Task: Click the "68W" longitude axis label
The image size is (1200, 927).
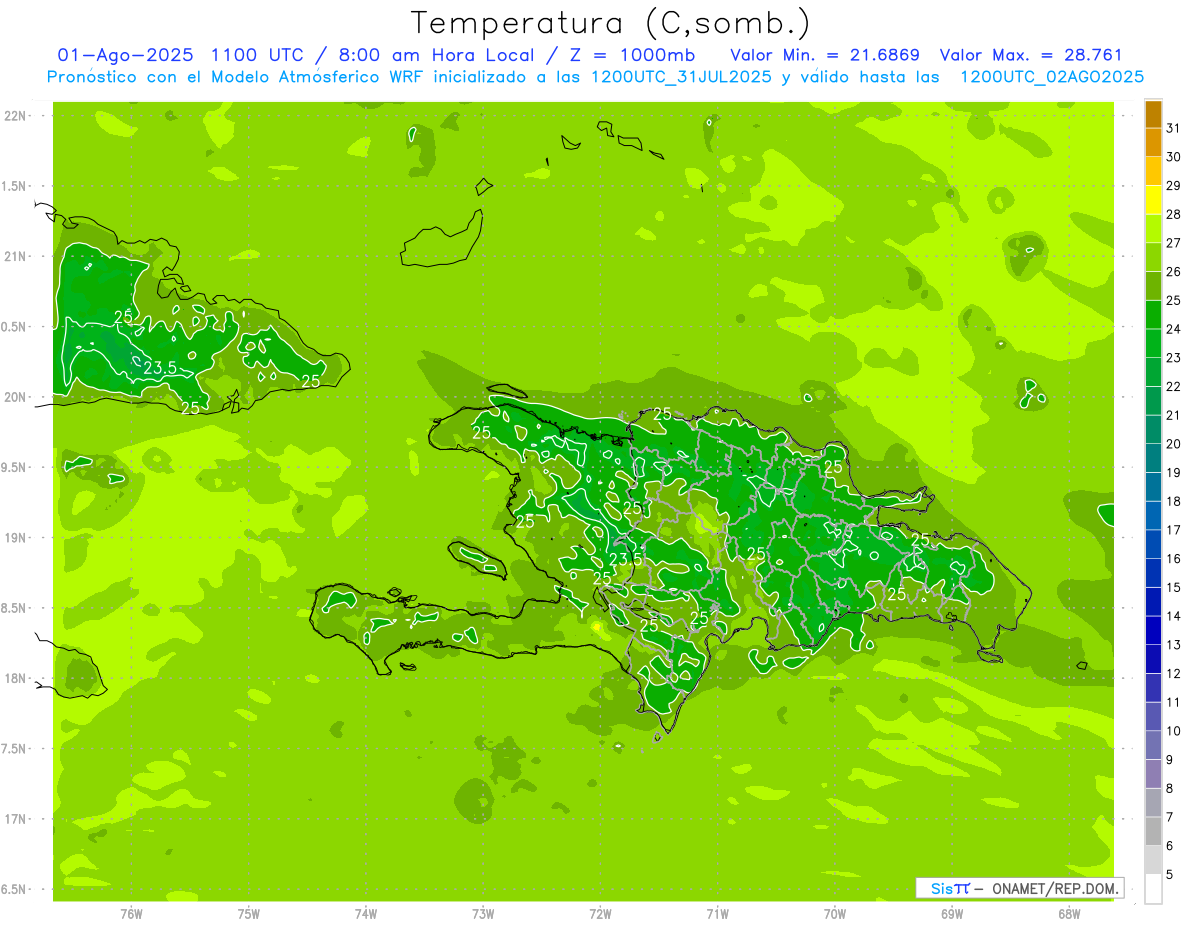Action: [1069, 913]
